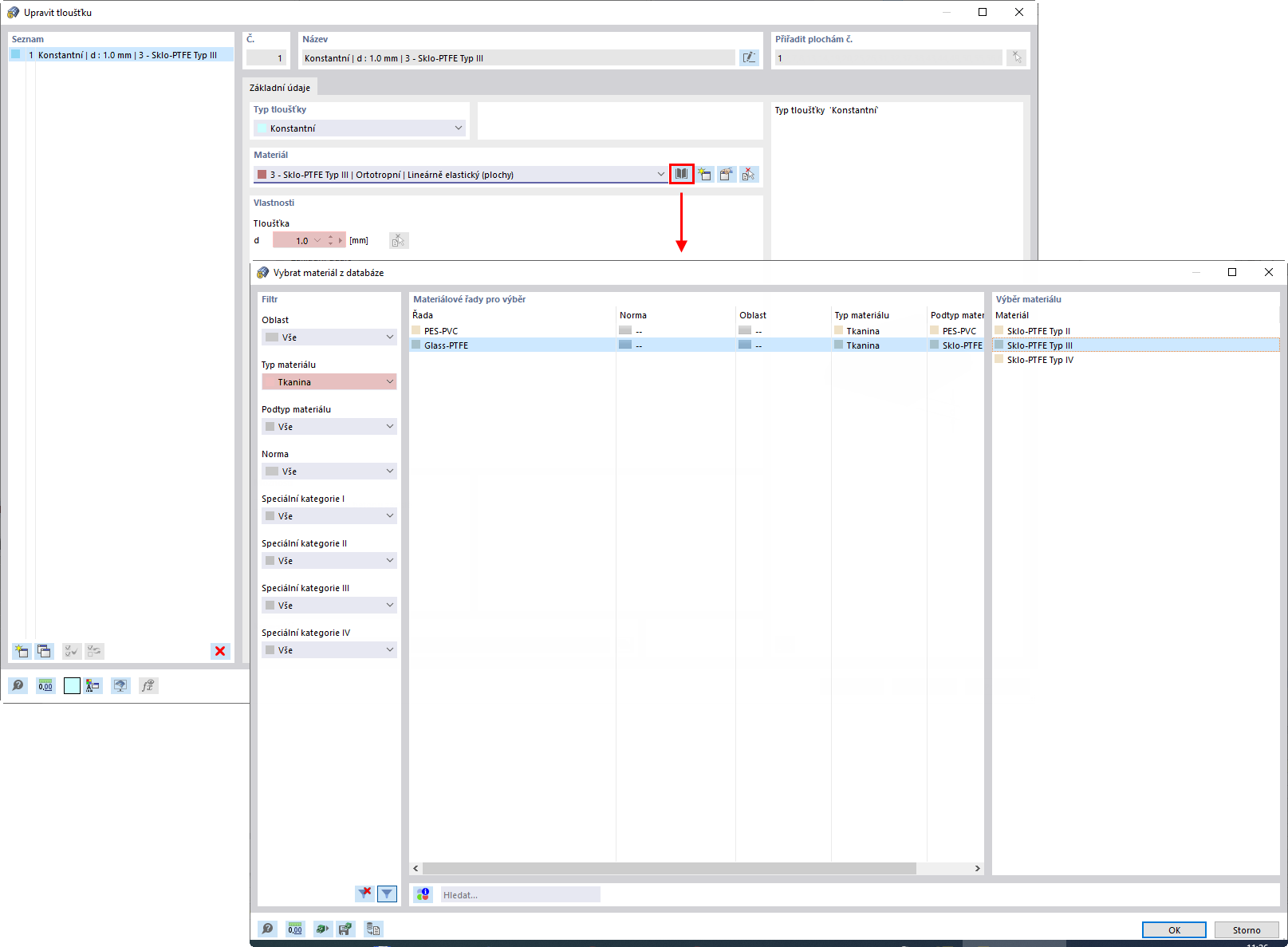Open the material library book icon
This screenshot has width=1288, height=947.
click(681, 174)
